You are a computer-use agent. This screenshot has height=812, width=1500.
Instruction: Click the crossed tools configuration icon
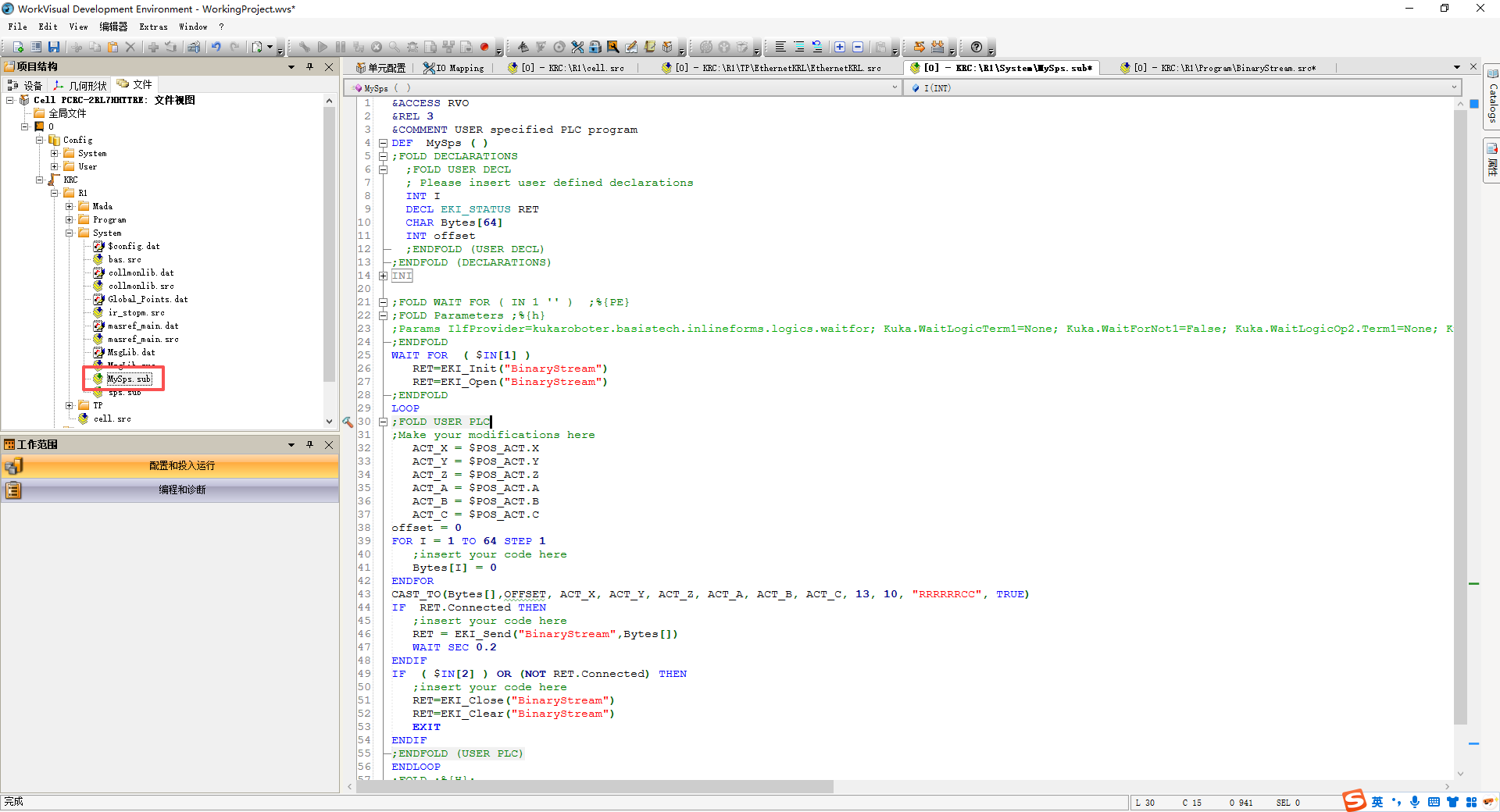(577, 48)
